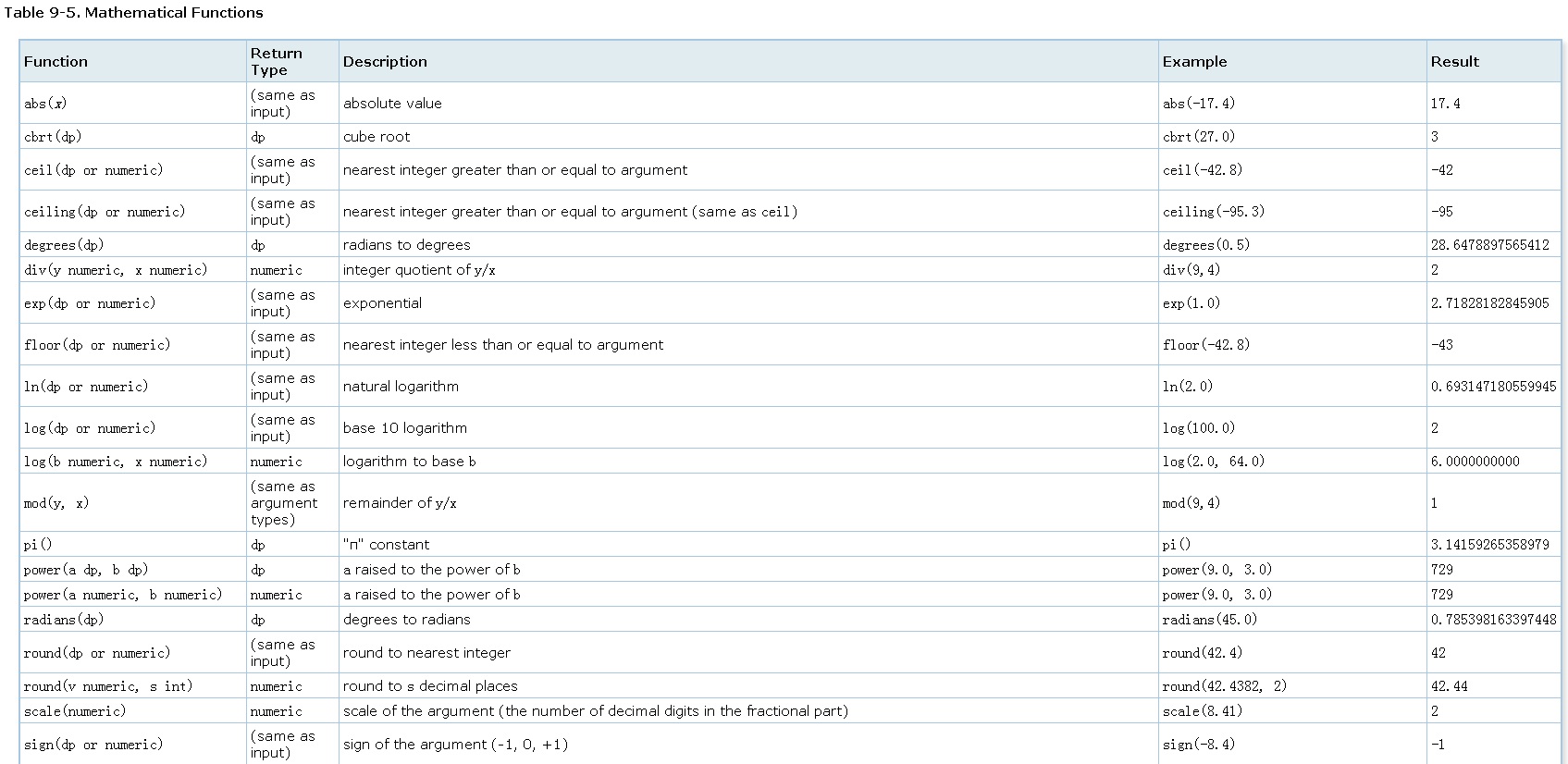This screenshot has height=764, width=1568.
Task: Click the log(b numeric, x numeric) function cell
Action: (x=116, y=462)
